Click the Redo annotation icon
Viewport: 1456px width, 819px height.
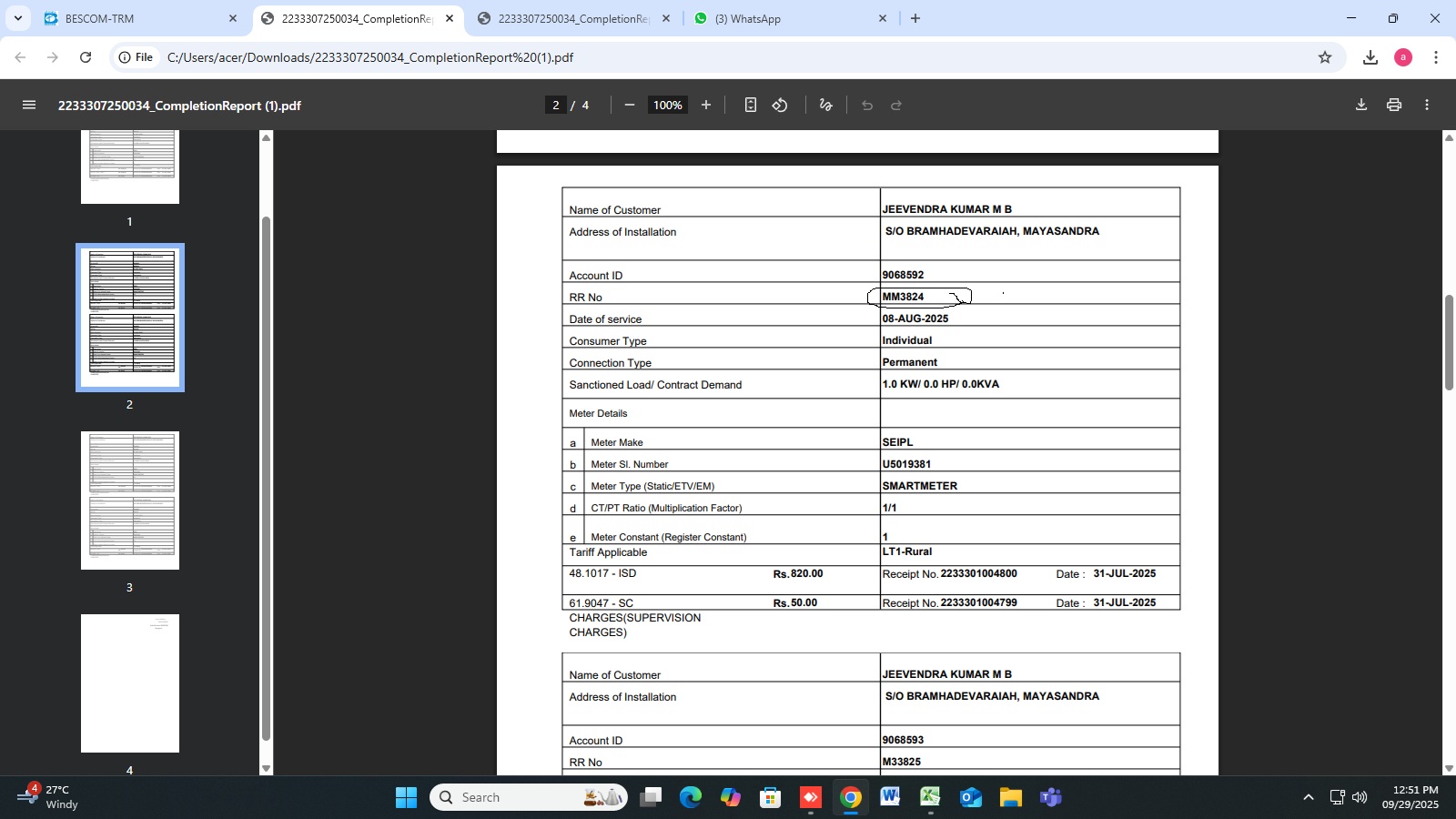click(x=896, y=106)
